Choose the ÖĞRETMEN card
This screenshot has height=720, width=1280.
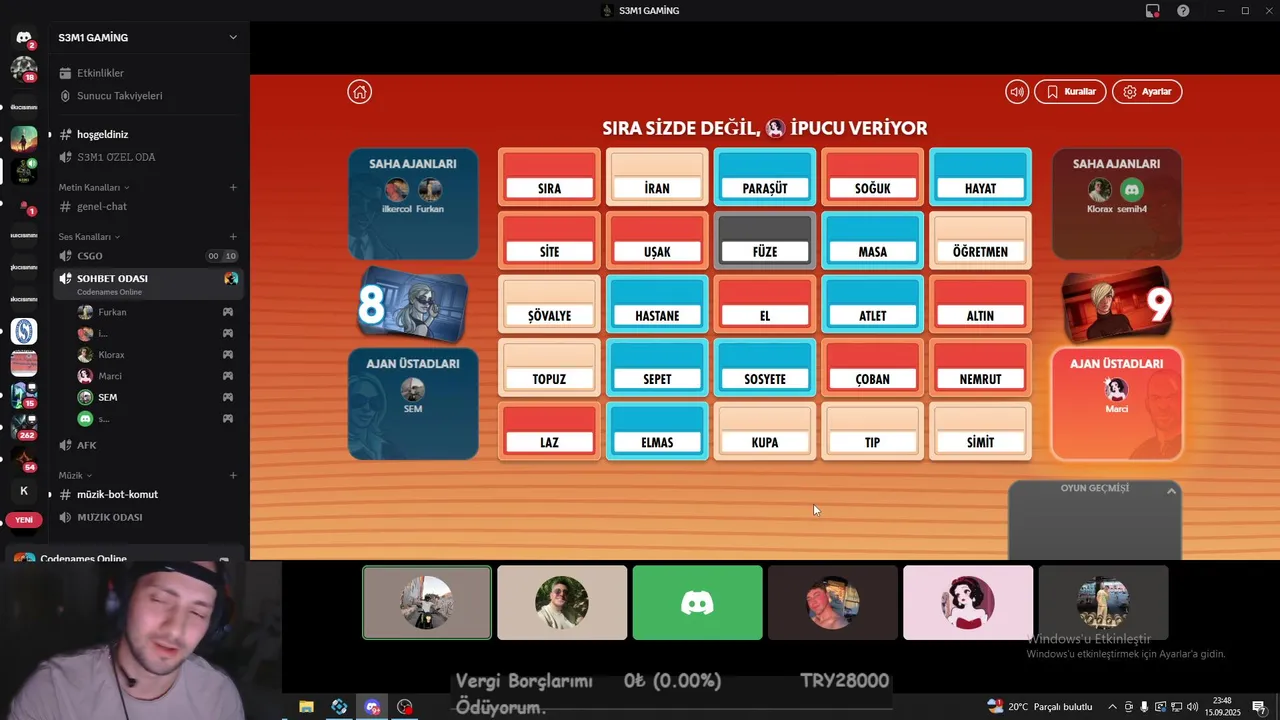(x=980, y=240)
